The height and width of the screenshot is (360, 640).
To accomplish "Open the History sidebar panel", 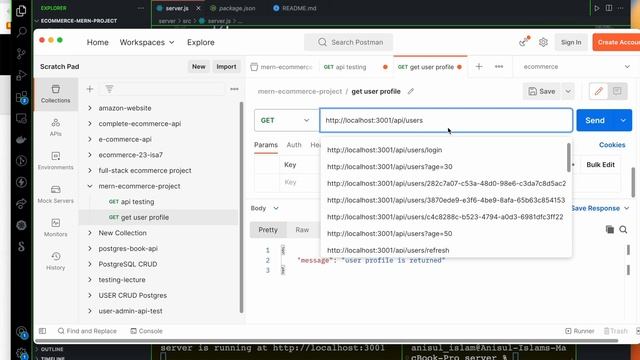I will [x=56, y=261].
